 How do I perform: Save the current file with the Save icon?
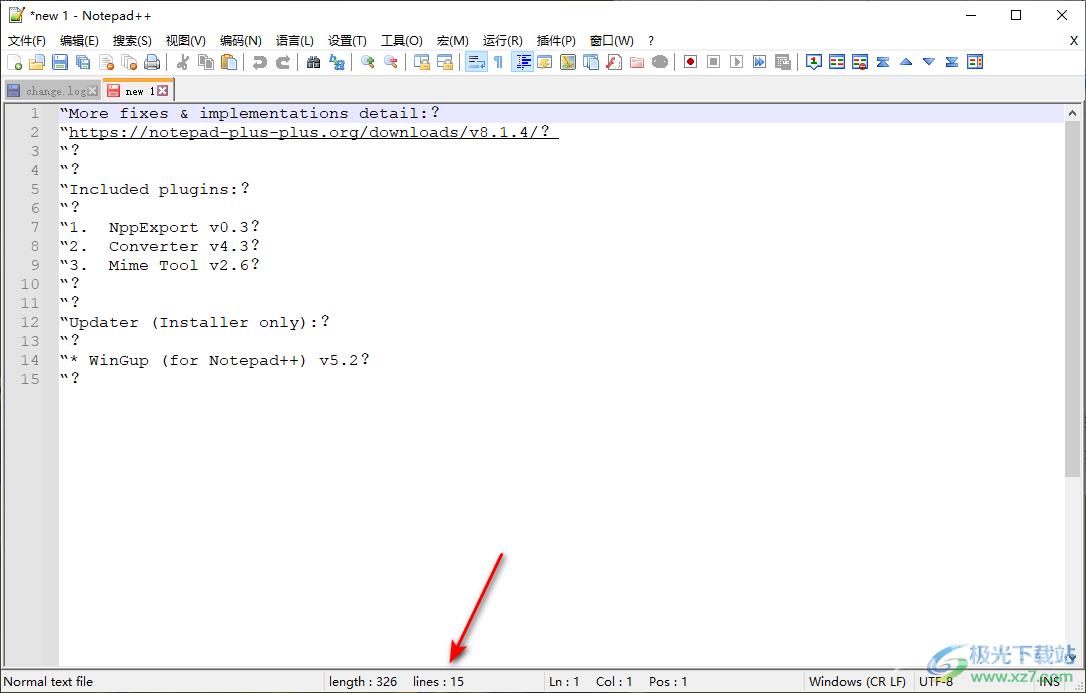(x=60, y=62)
